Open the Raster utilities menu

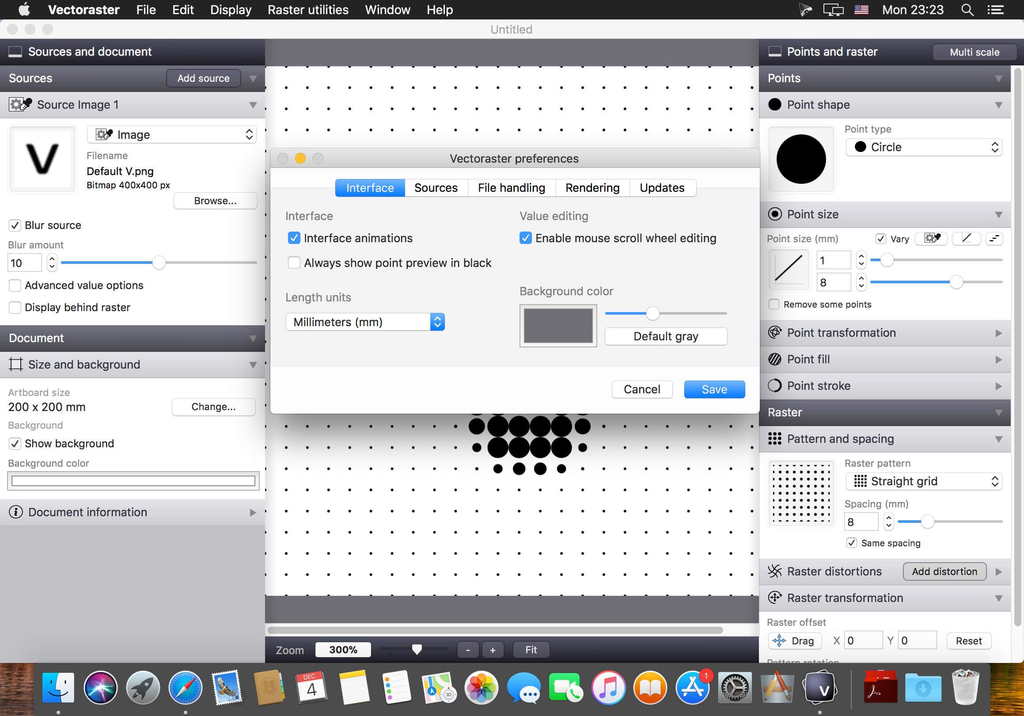tap(308, 10)
